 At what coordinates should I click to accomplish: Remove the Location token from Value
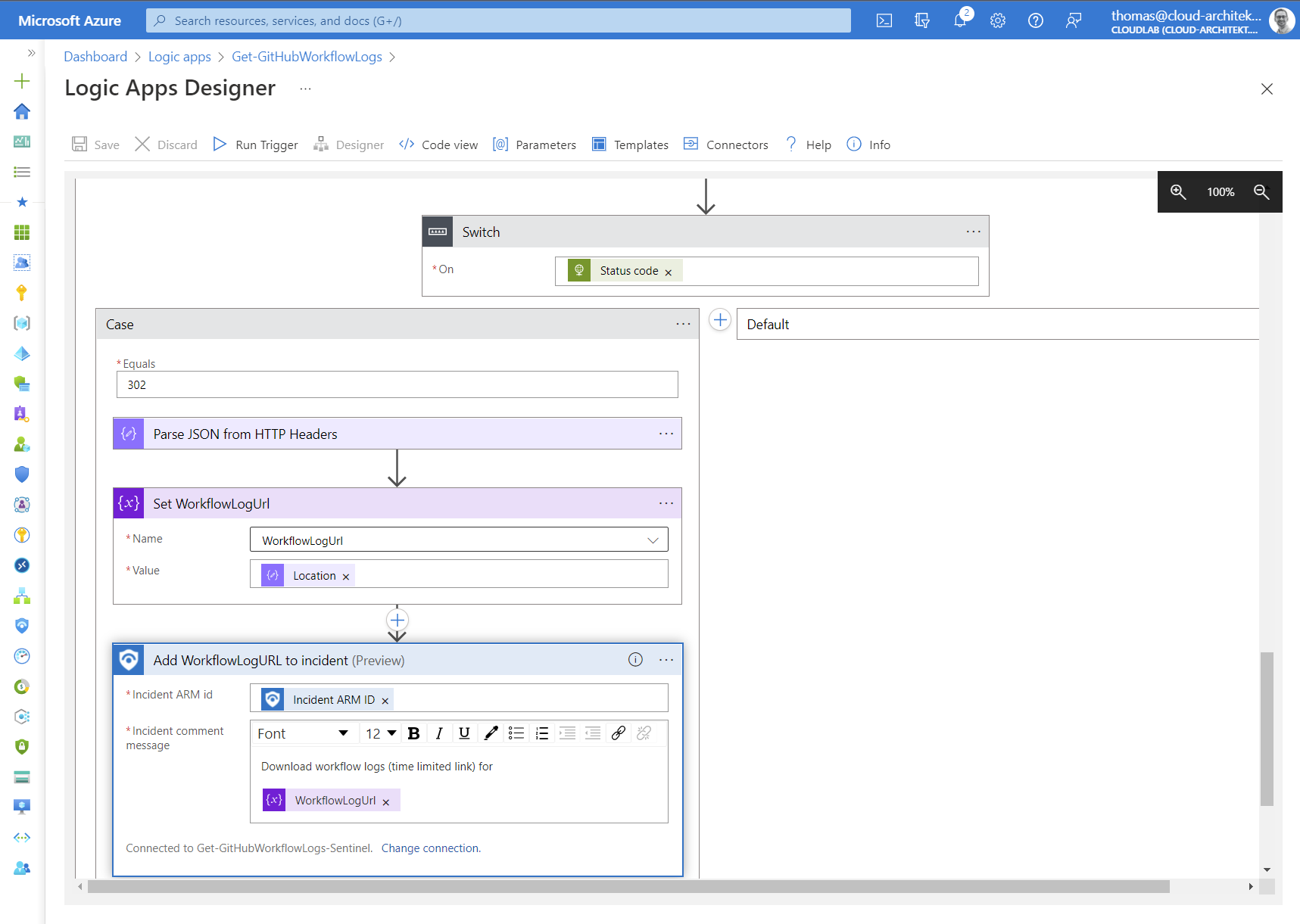(x=346, y=577)
